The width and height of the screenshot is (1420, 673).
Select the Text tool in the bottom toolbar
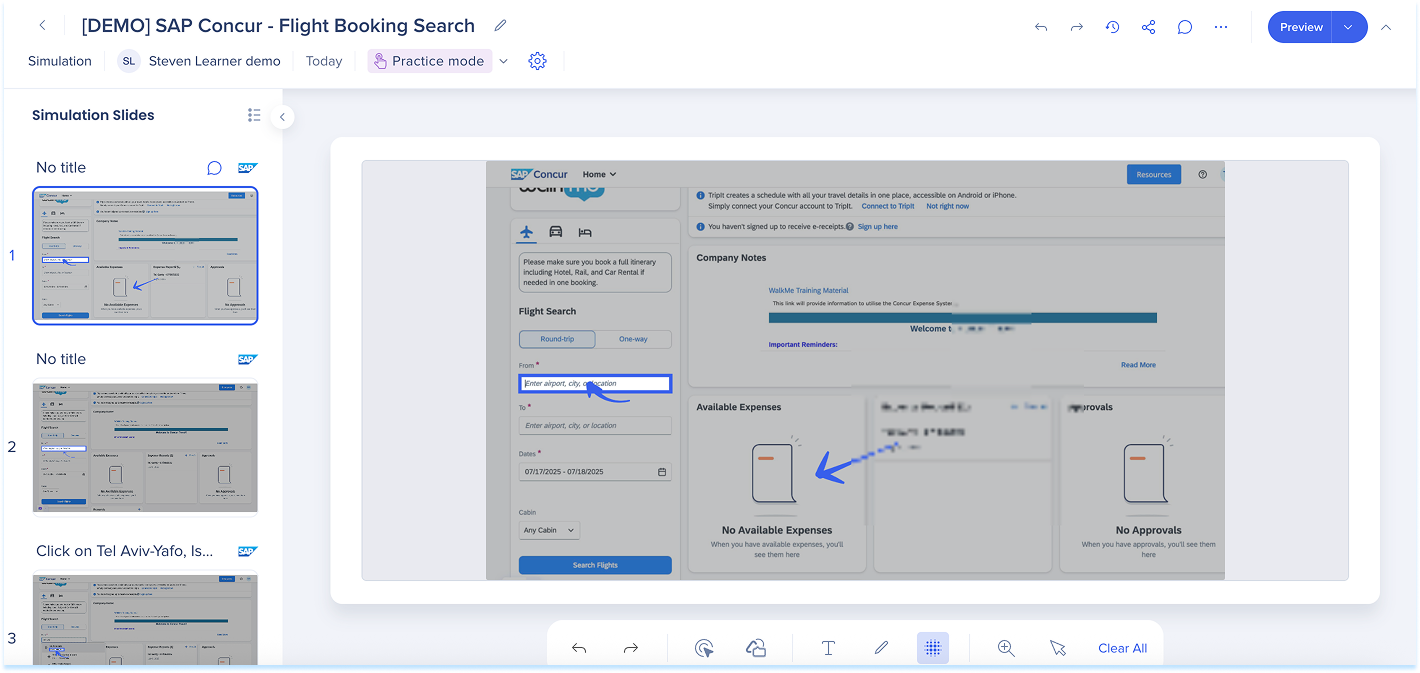pos(828,648)
